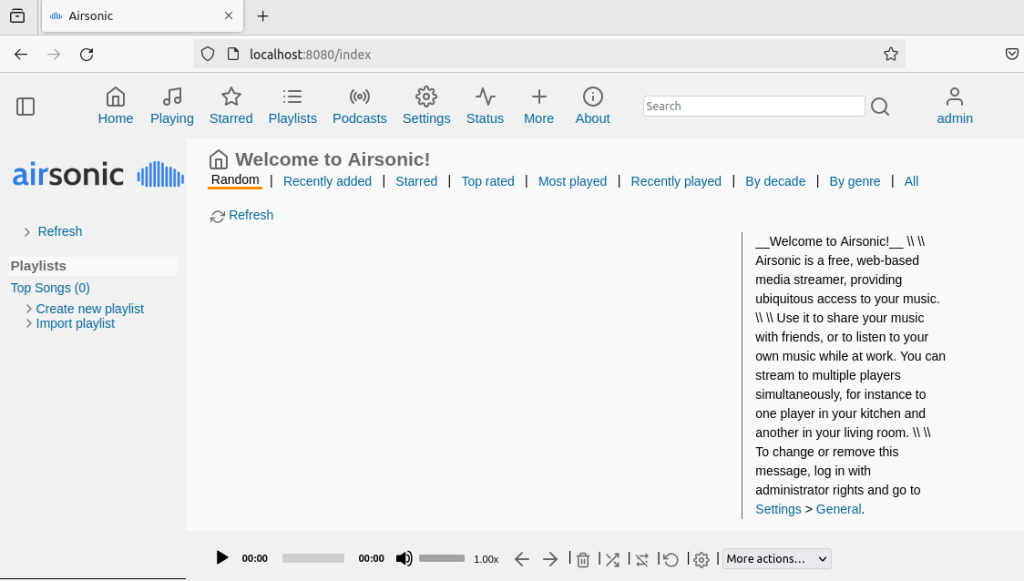Click the house icon beside Welcome heading

218,159
